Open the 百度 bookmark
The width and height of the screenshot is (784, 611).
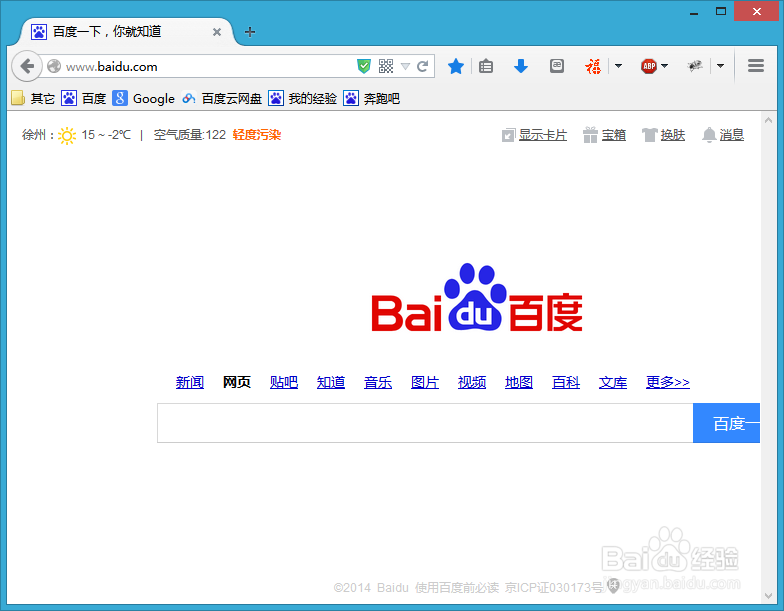(x=84, y=98)
